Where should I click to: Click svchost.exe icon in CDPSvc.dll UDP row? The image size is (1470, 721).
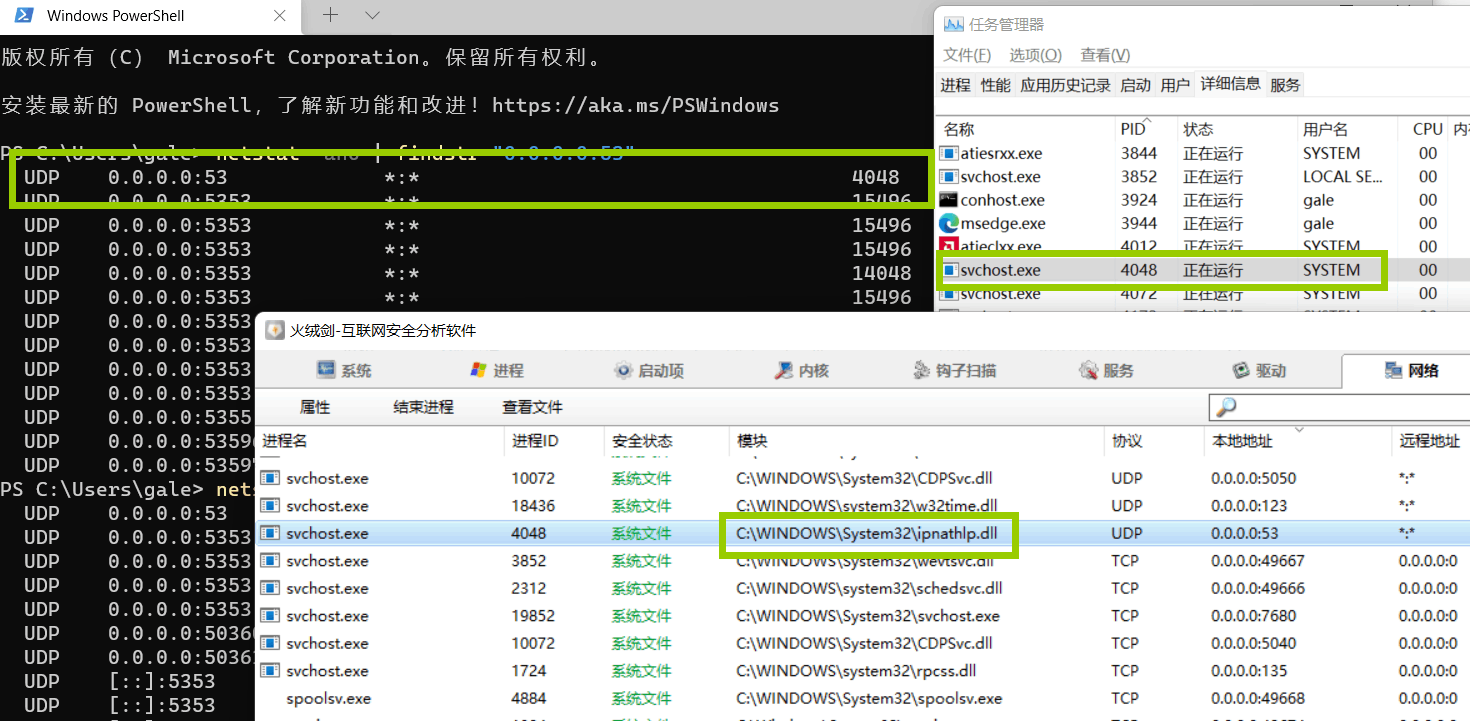pos(270,478)
